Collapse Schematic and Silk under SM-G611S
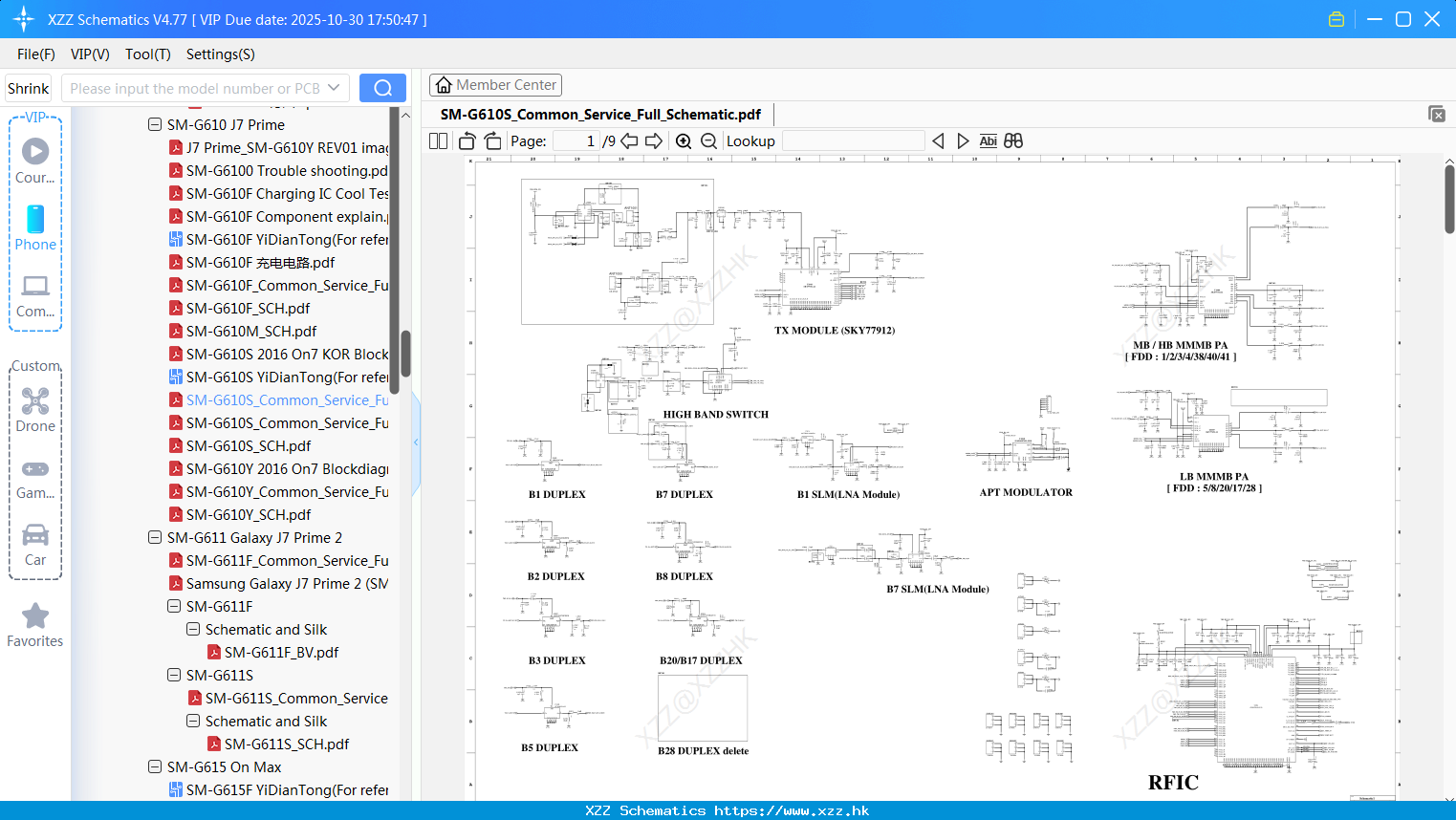This screenshot has height=820, width=1456. [193, 721]
